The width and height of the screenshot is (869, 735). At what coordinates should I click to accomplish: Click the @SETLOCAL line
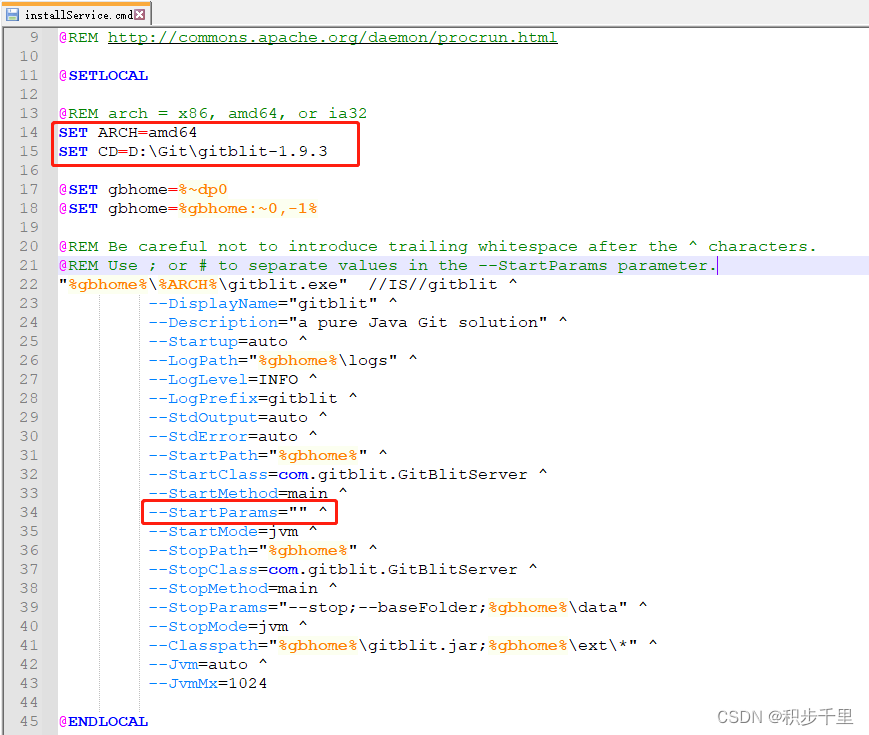[104, 75]
